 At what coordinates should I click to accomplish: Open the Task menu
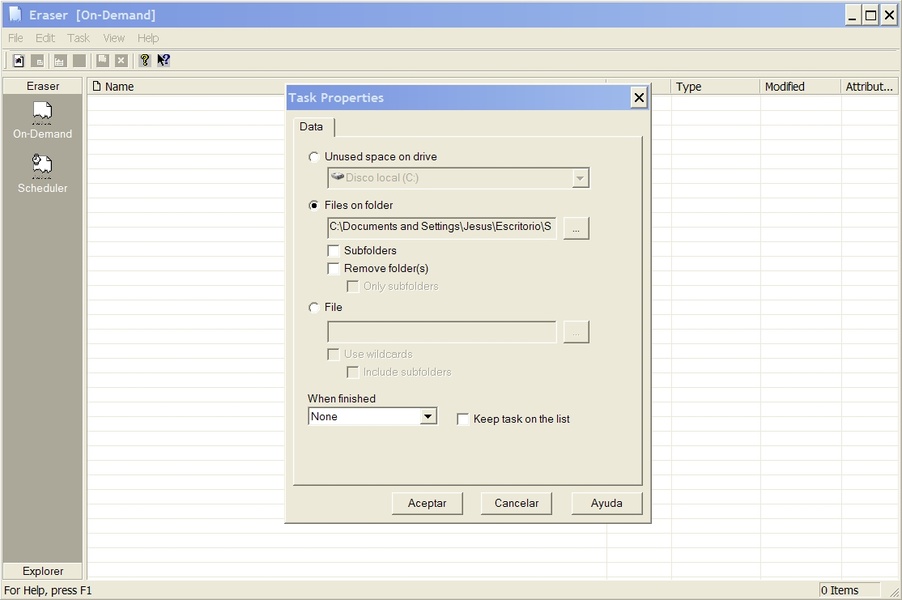coord(78,38)
